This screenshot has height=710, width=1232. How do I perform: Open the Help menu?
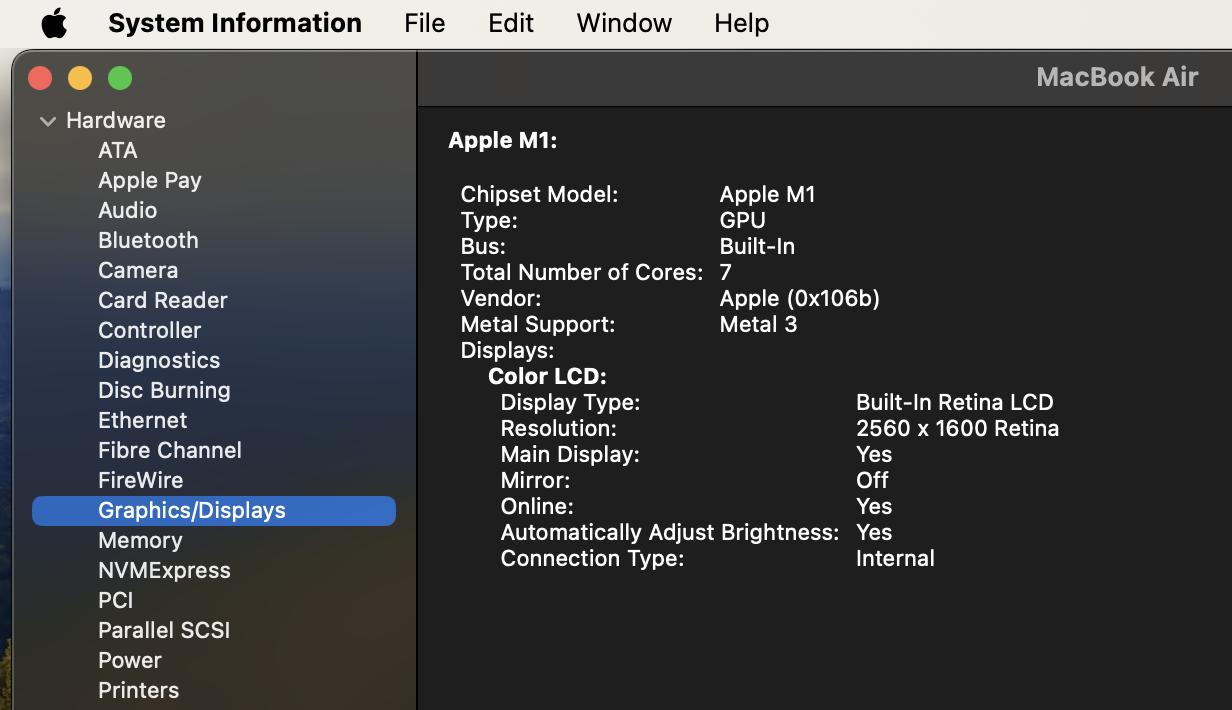pos(741,23)
